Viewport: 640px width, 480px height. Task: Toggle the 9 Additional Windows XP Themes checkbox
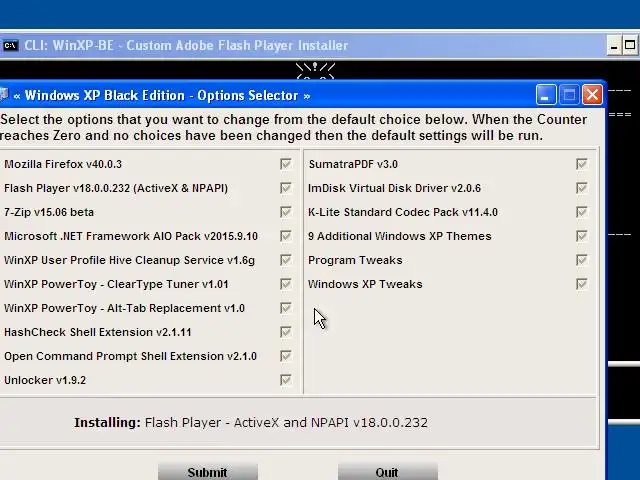582,236
